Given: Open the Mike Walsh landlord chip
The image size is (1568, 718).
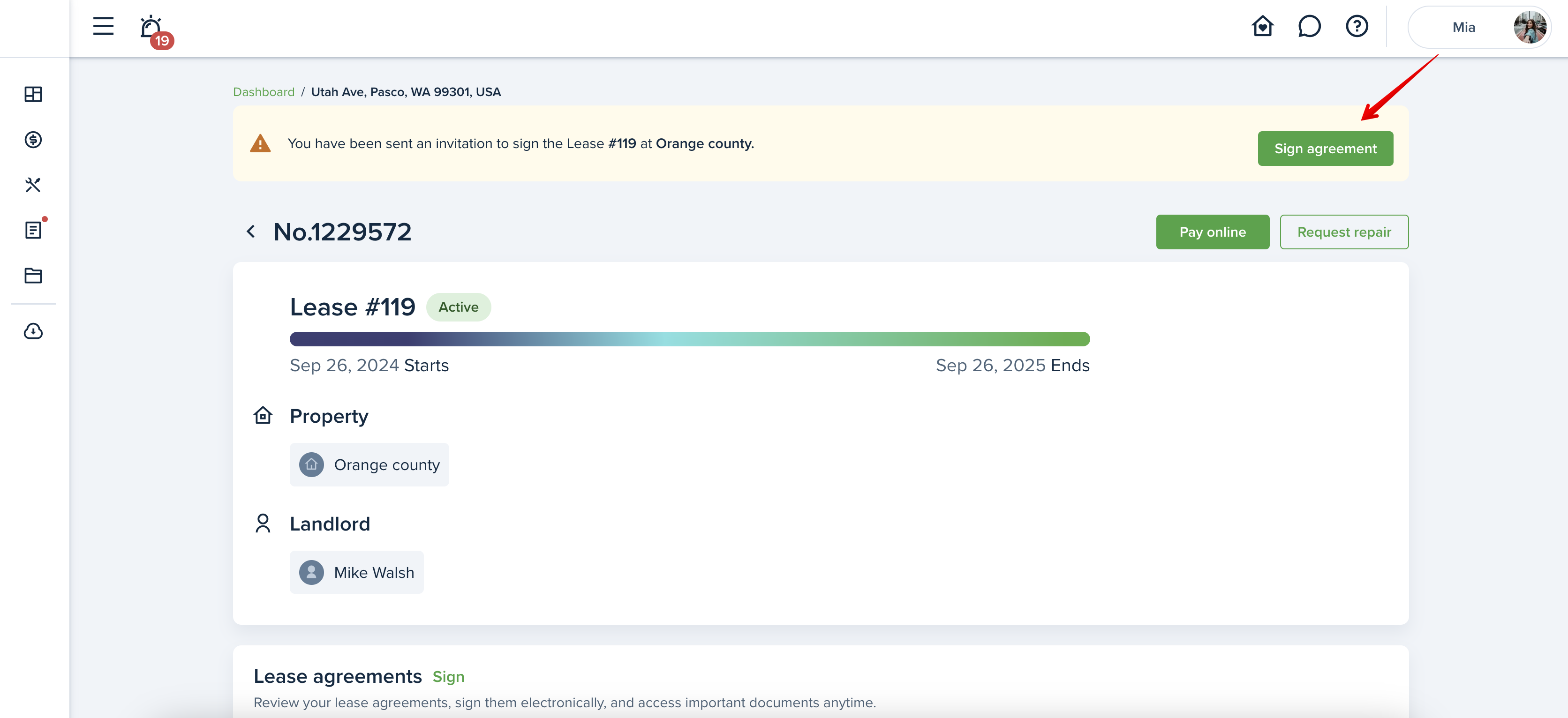Looking at the screenshot, I should 357,573.
